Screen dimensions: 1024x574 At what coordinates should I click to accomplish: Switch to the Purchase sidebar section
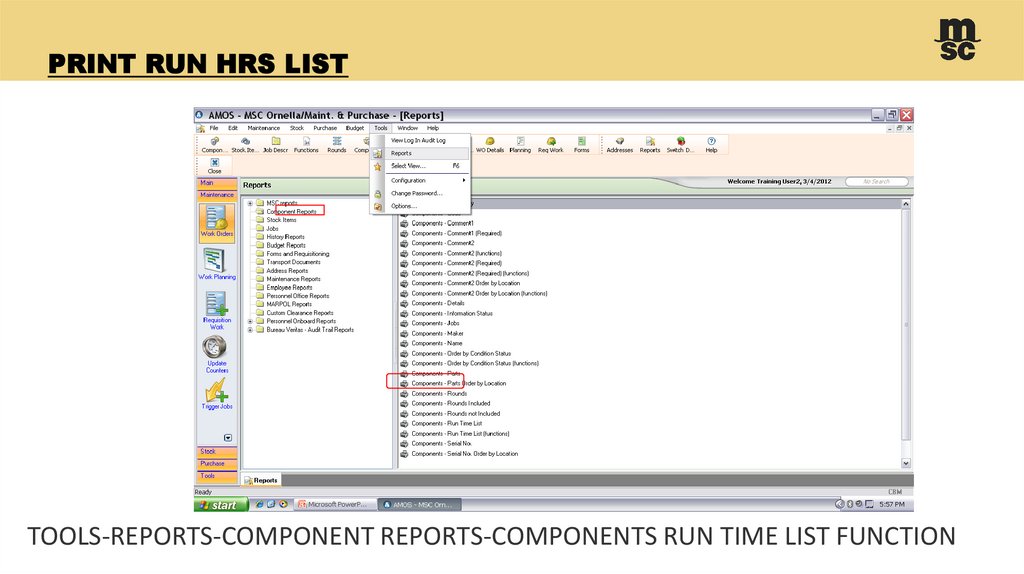pyautogui.click(x=217, y=464)
